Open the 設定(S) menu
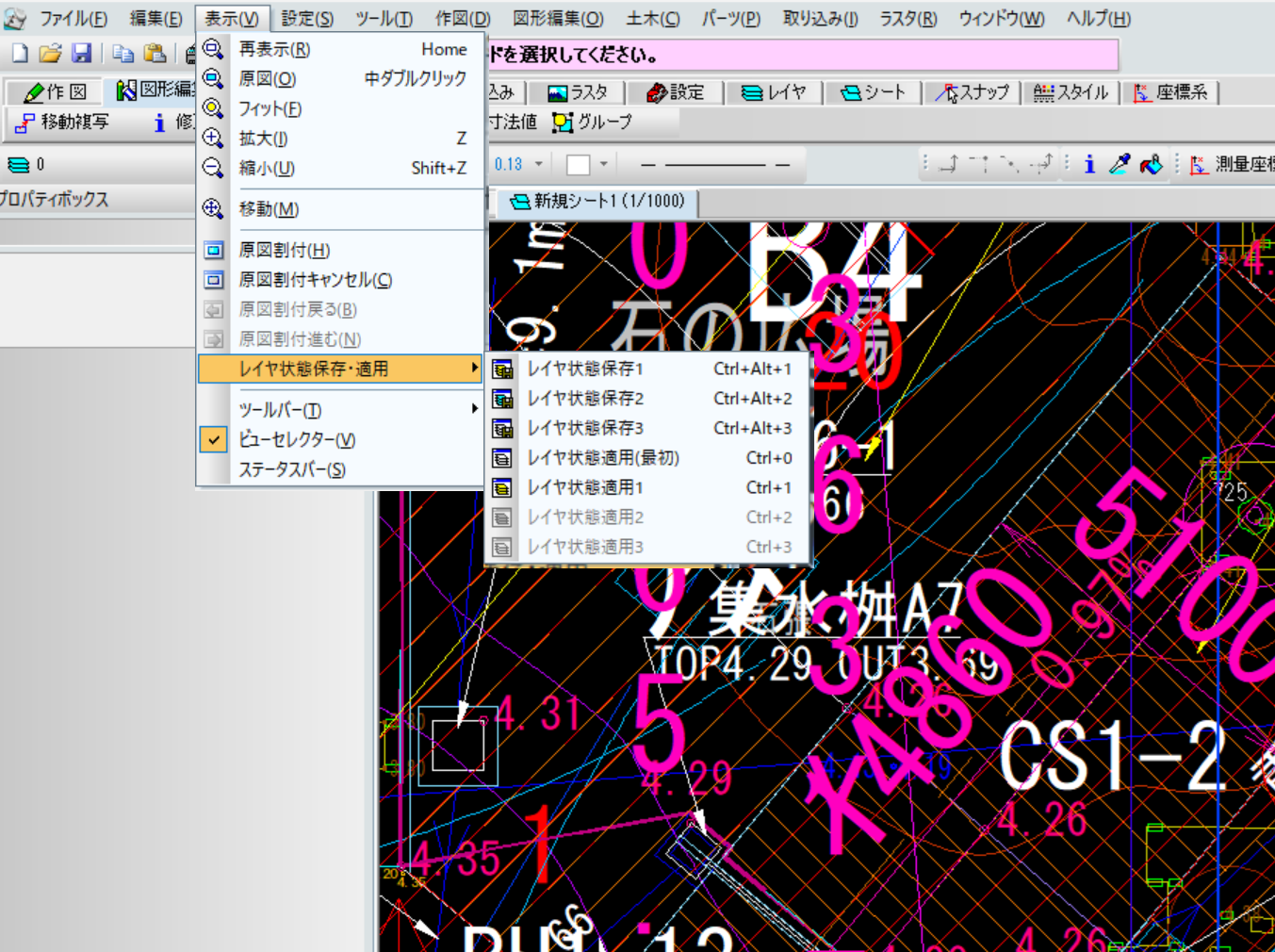The height and width of the screenshot is (952, 1275). [x=307, y=19]
